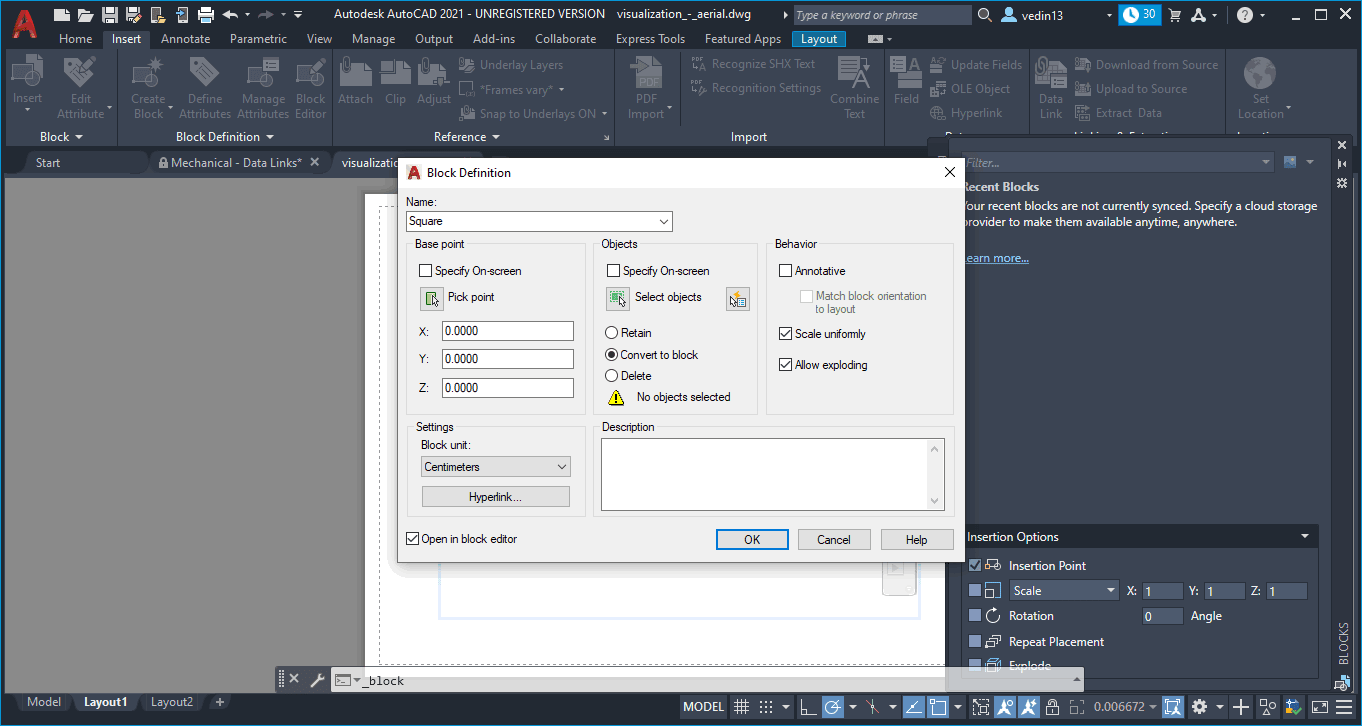Image resolution: width=1362 pixels, height=726 pixels.
Task: Click the Learn more link in Blocks palette
Action: coord(996,258)
